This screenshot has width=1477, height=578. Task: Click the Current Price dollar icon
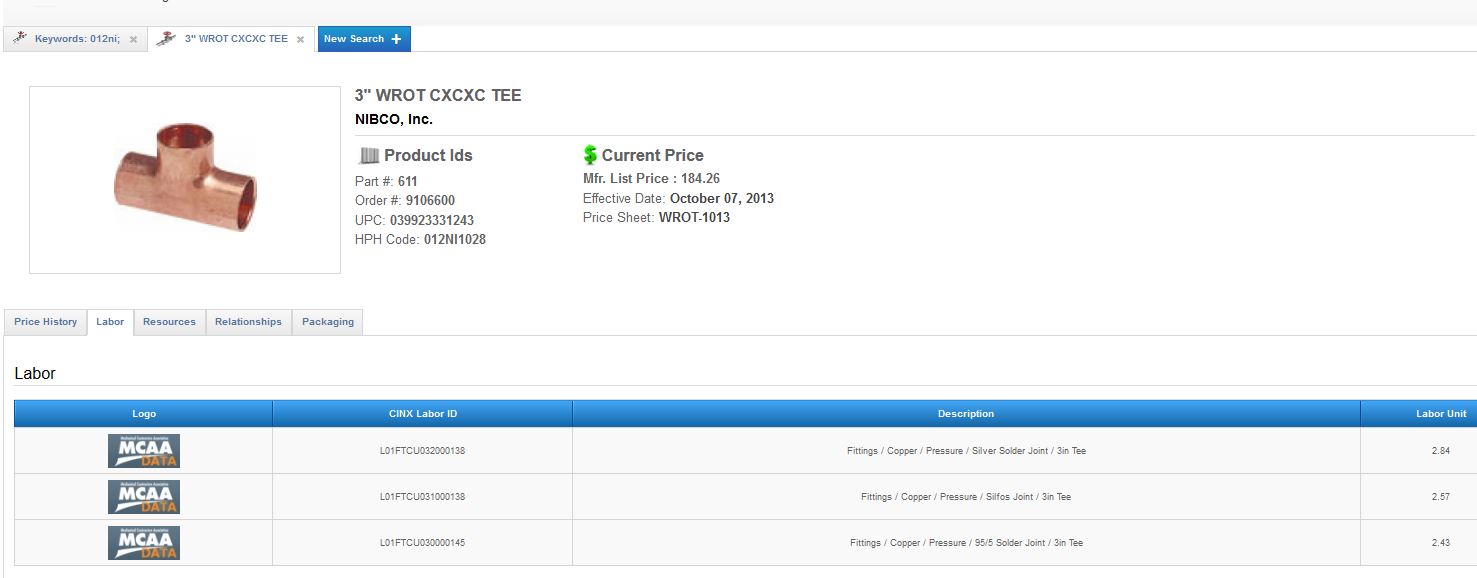pyautogui.click(x=590, y=155)
